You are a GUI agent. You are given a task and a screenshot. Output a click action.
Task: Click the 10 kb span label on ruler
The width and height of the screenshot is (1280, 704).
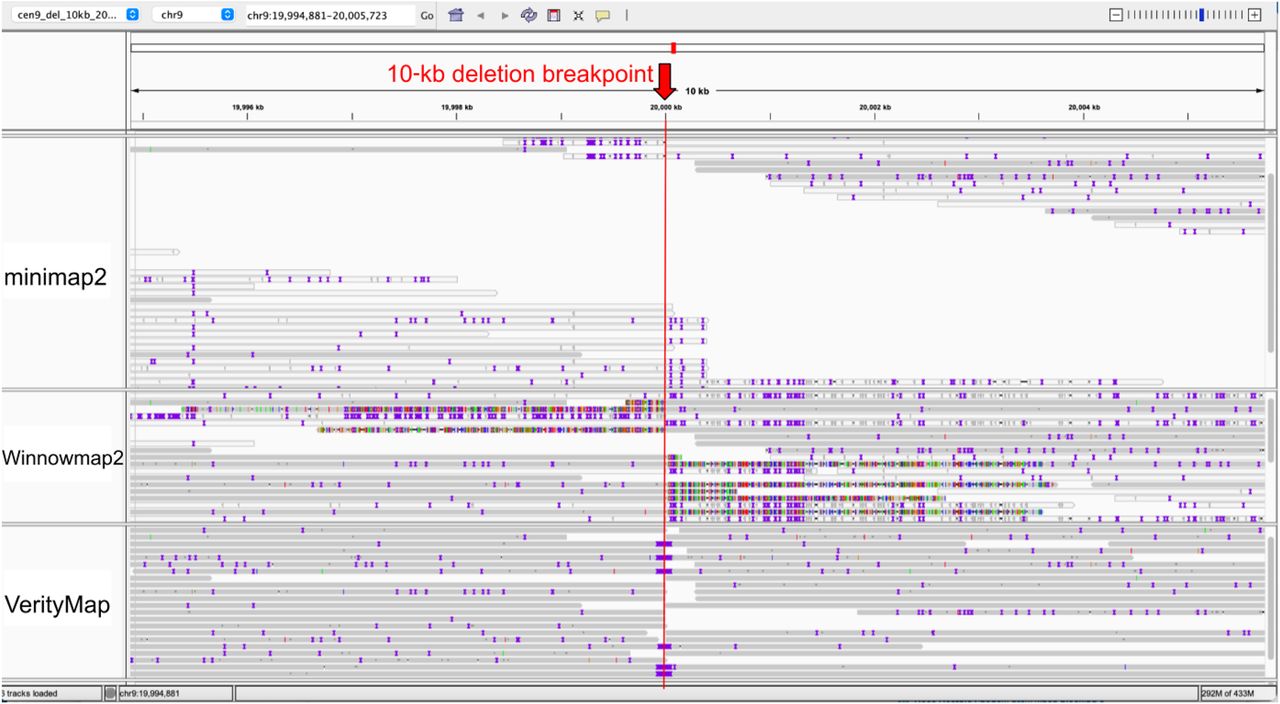pos(697,91)
